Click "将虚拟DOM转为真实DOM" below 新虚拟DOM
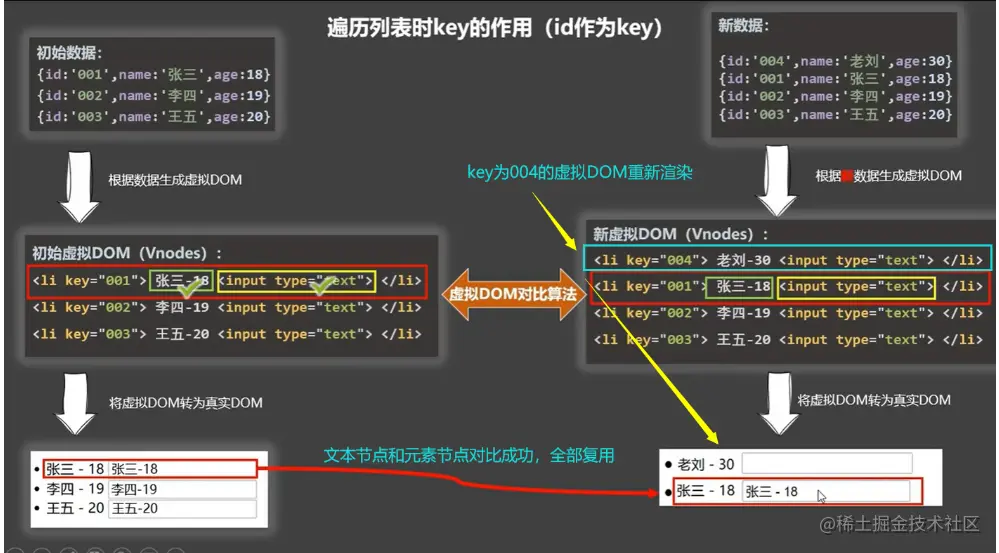This screenshot has width=999, height=553. click(x=874, y=400)
